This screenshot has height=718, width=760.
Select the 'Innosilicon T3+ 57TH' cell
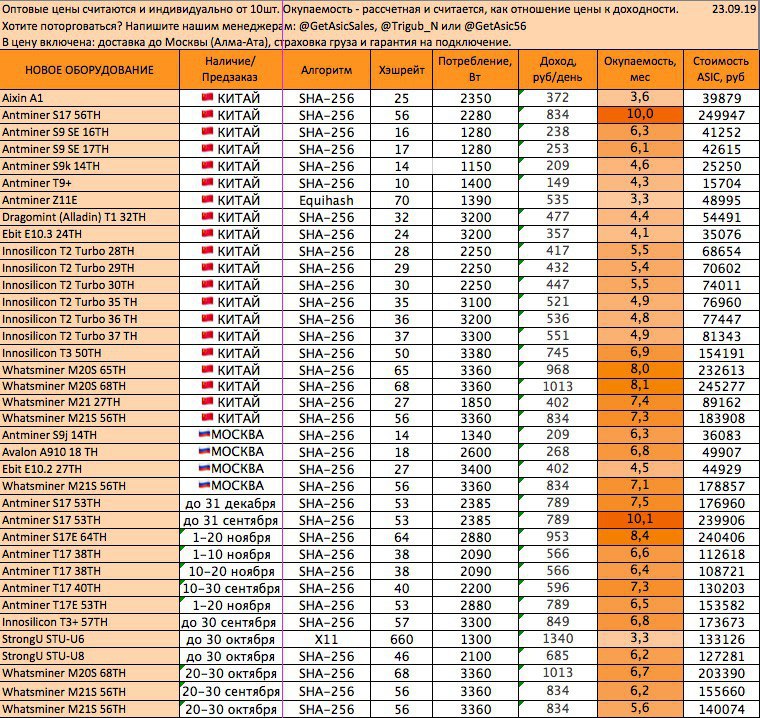point(90,622)
